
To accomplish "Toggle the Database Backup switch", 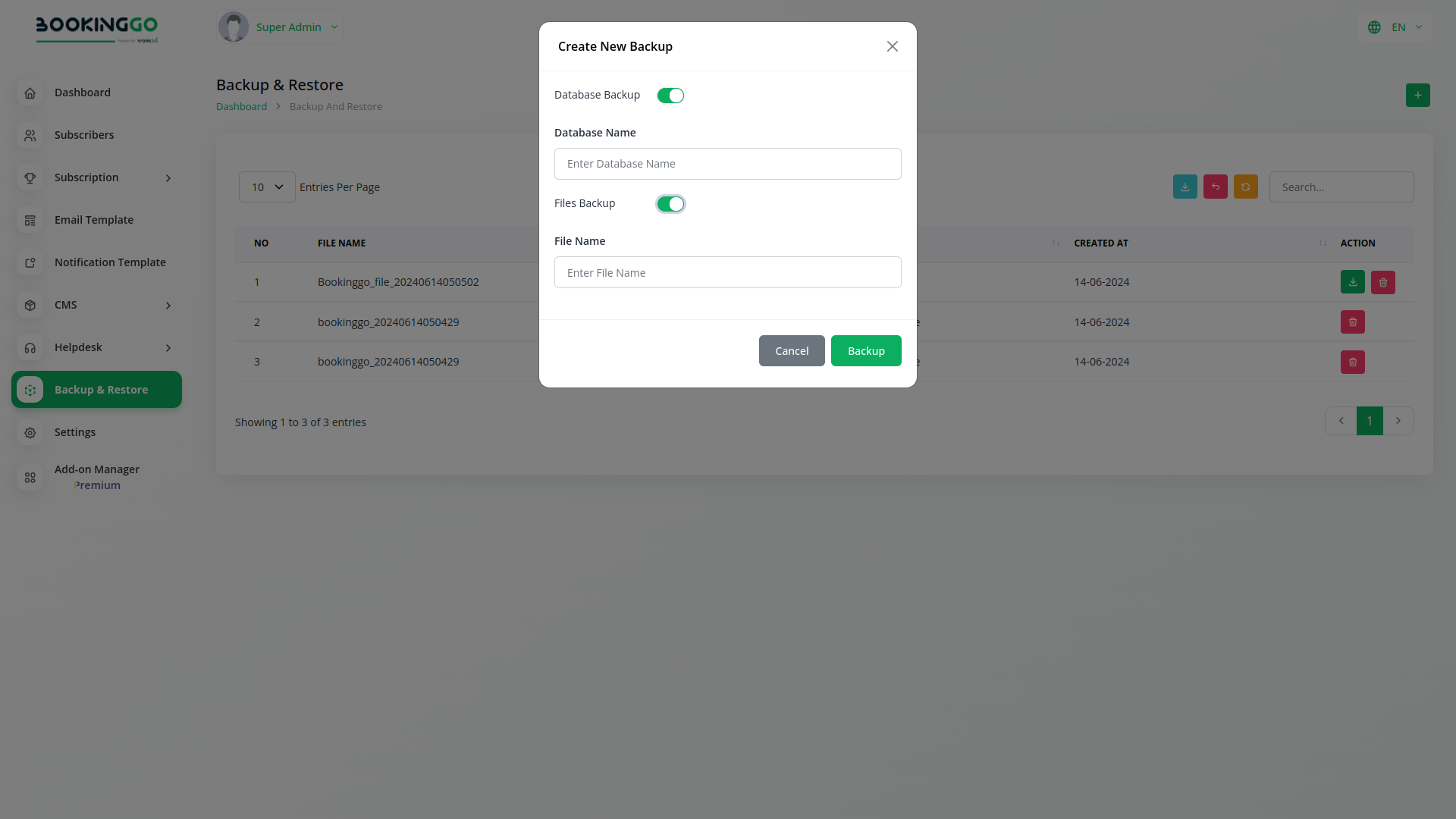I will pos(670,96).
